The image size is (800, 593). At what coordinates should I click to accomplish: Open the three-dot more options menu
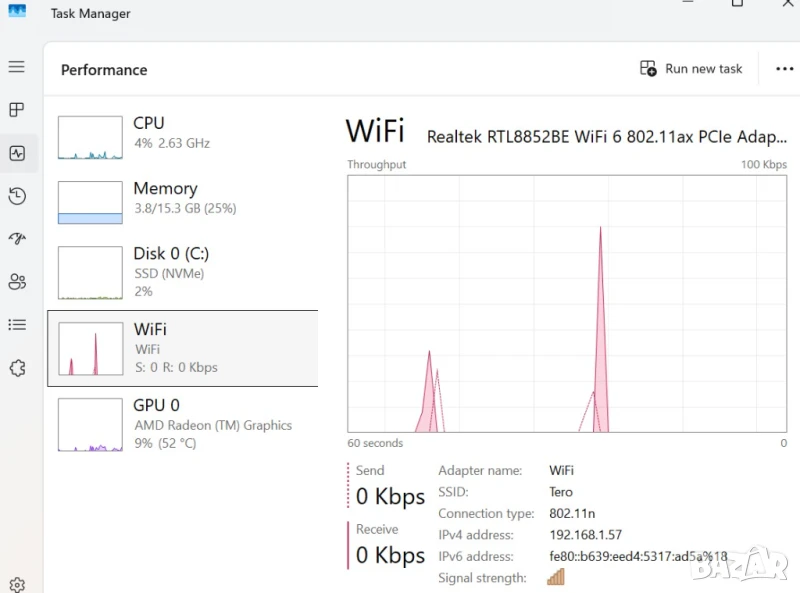(785, 69)
